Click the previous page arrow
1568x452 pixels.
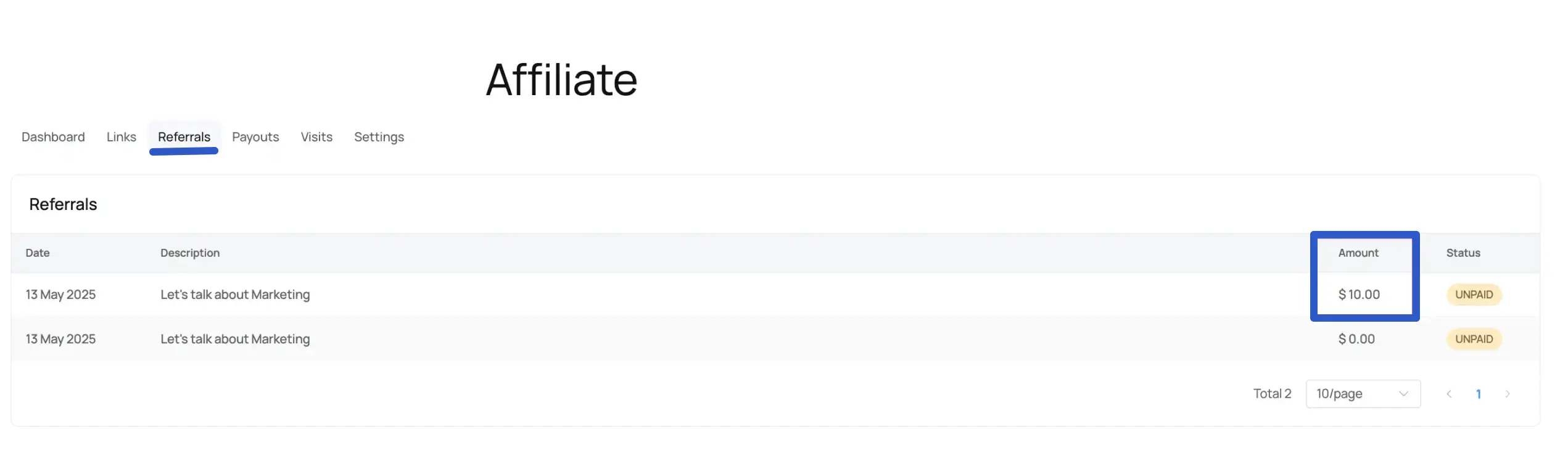pos(1449,394)
